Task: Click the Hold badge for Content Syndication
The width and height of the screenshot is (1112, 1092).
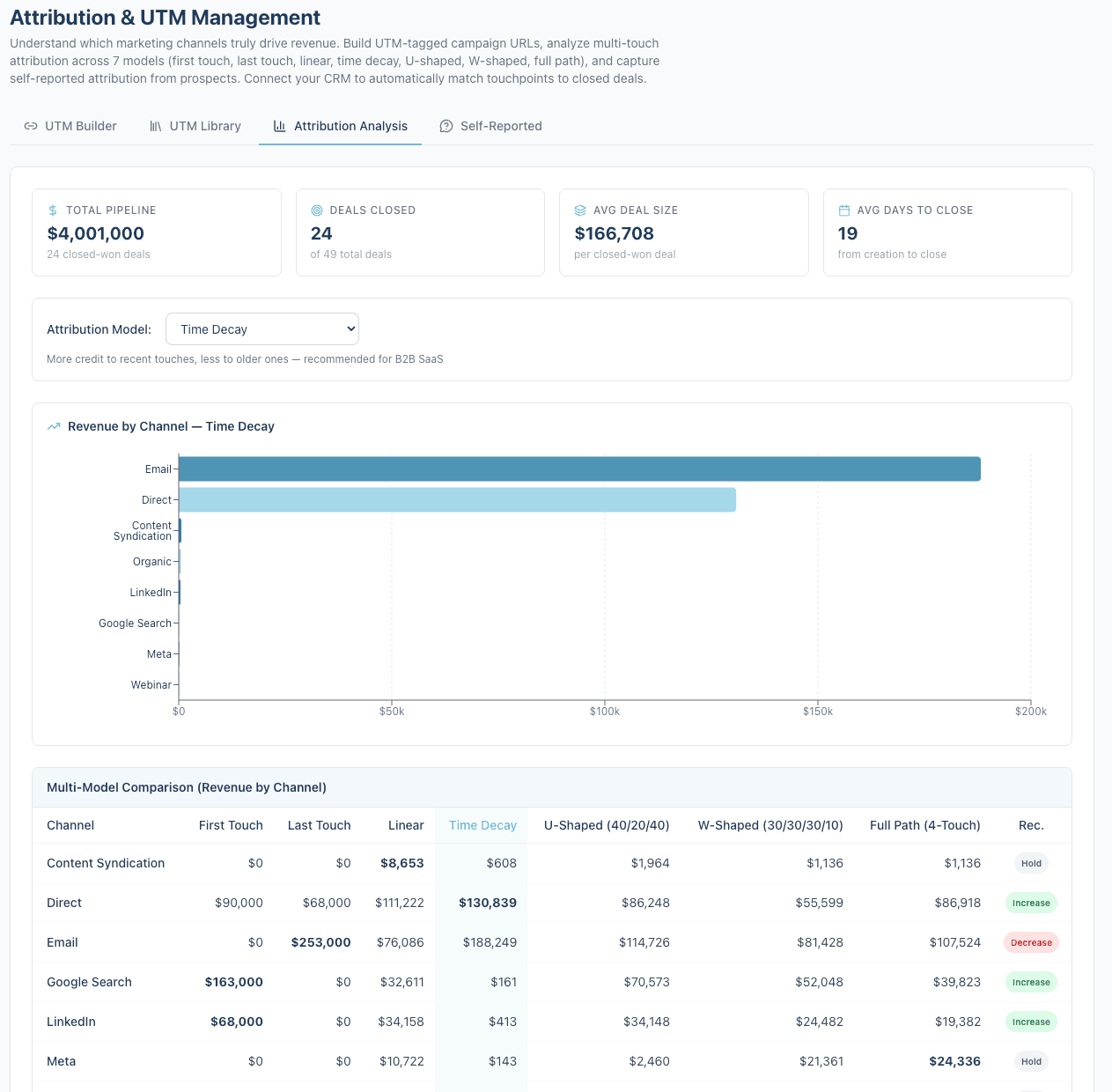Action: tap(1031, 863)
